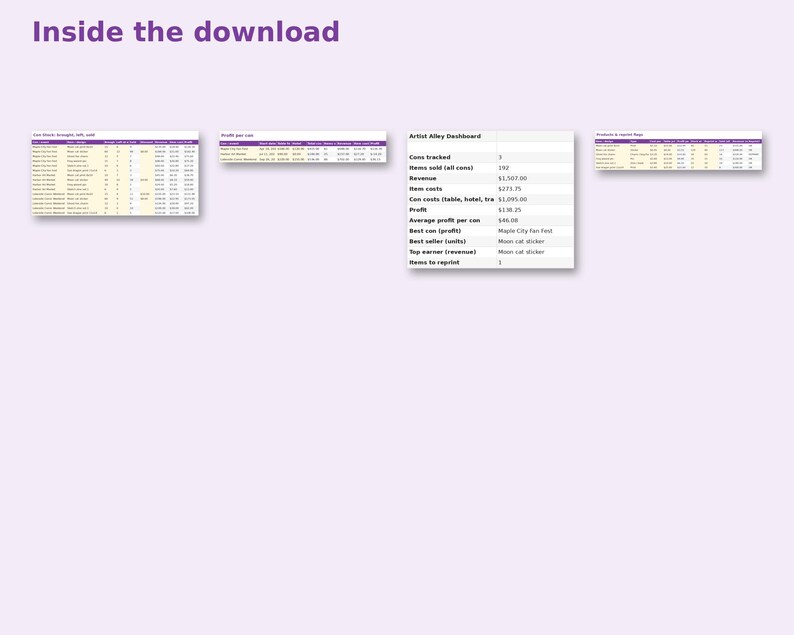Click the 'Products & reprint flags' title text

[x=620, y=135]
